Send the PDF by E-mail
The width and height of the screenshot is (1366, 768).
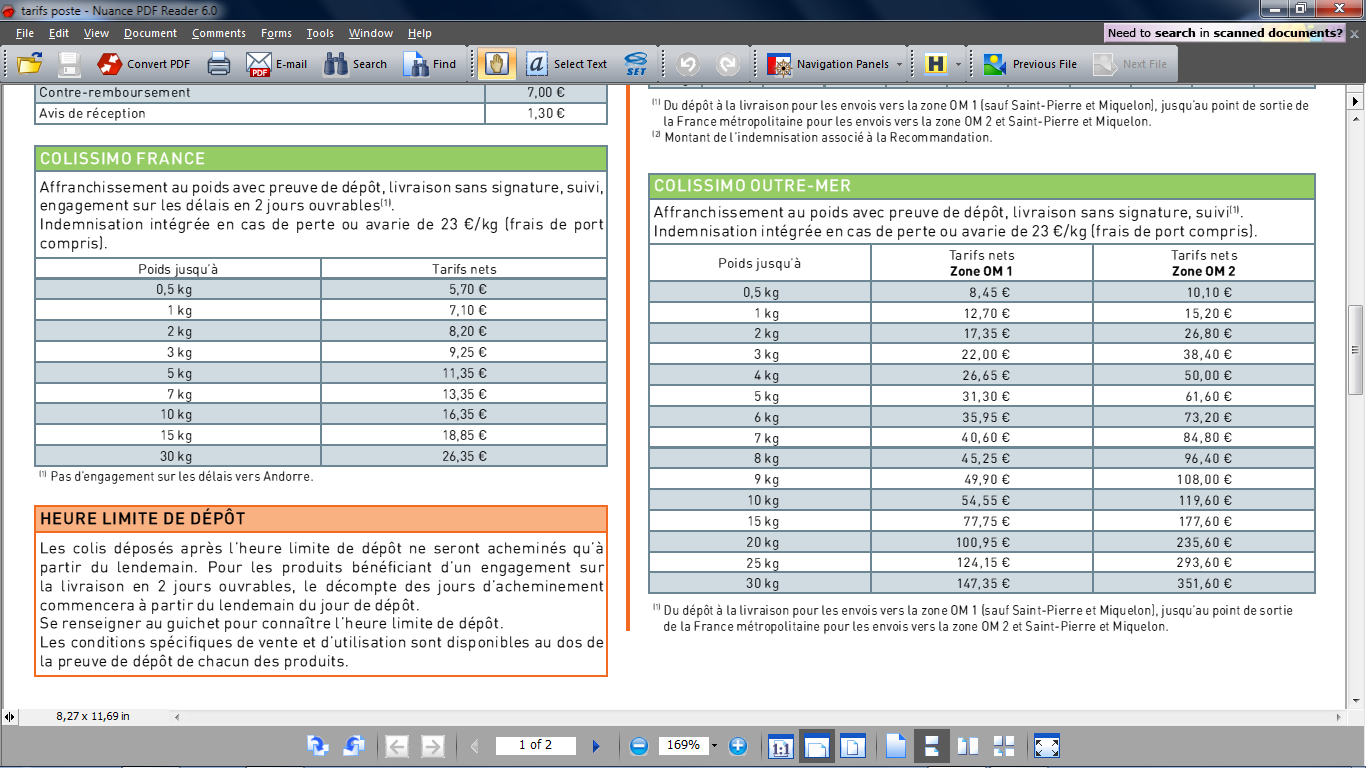(277, 64)
